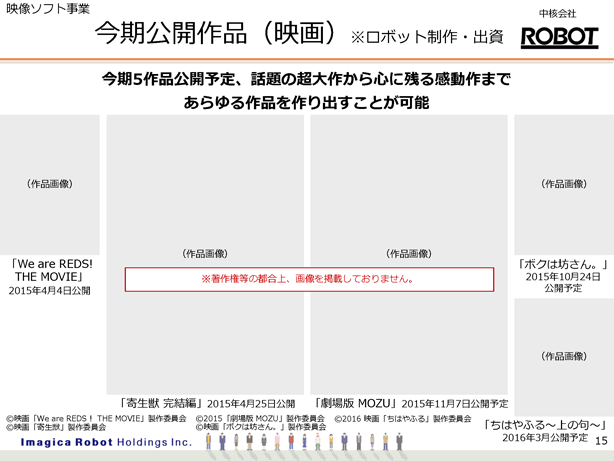The width and height of the screenshot is (614, 461).
Task: Click the 2015年4月4日公開 date text
Action: point(50,291)
